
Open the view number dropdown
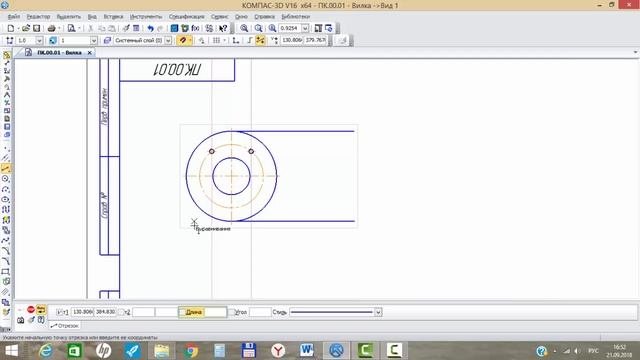(94, 40)
